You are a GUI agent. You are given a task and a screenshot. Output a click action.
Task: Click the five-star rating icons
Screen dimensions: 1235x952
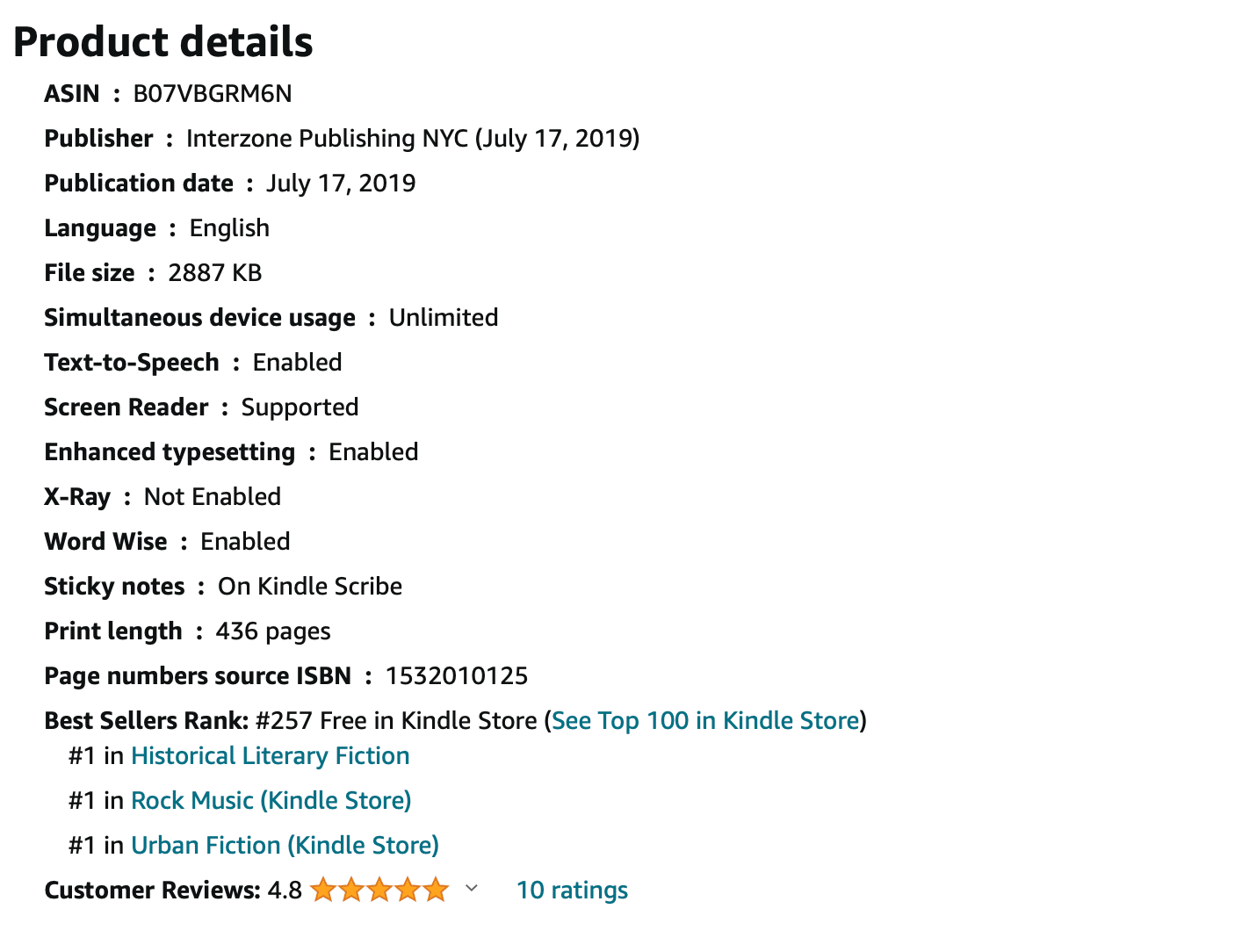(x=379, y=890)
